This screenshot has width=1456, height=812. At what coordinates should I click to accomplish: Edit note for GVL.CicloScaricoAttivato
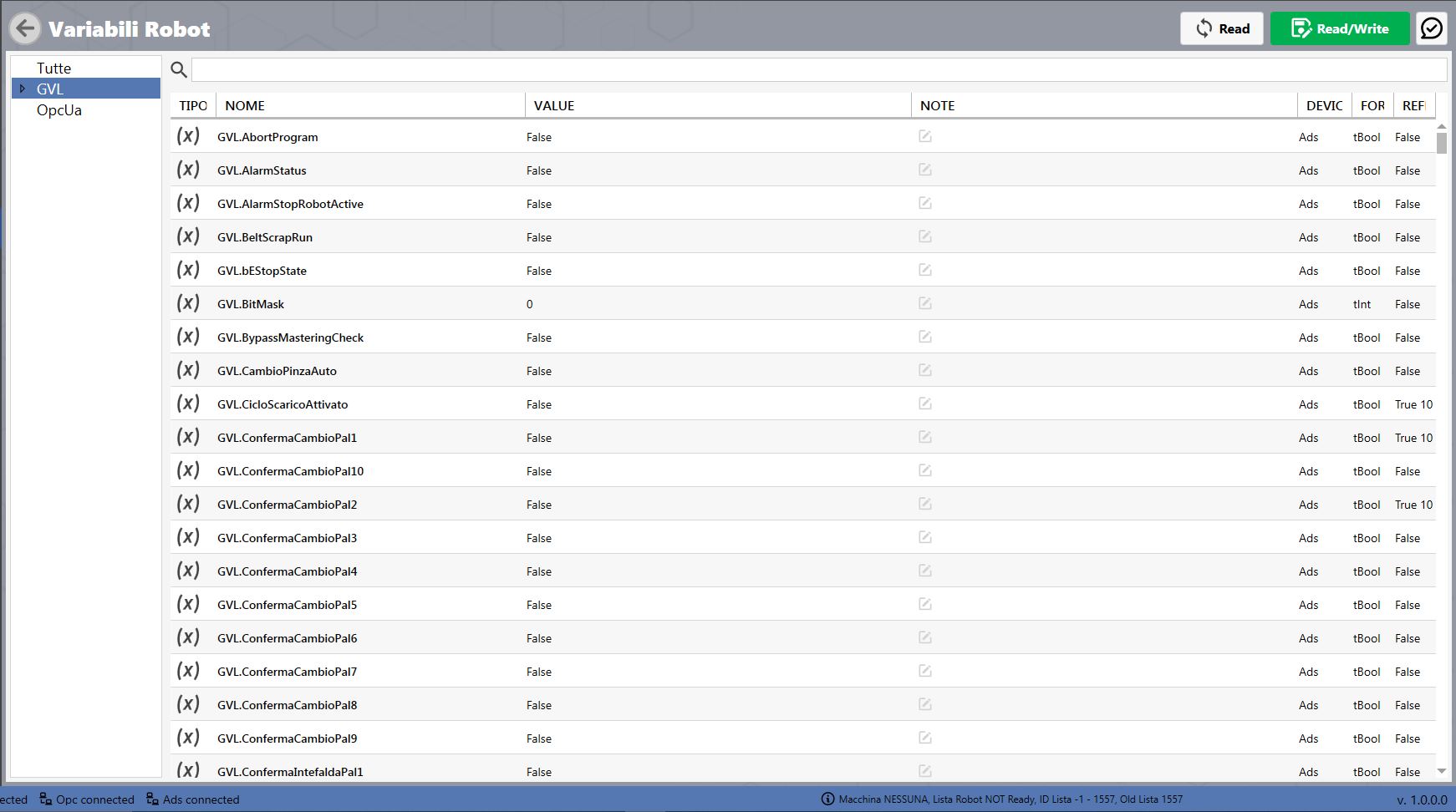(925, 403)
